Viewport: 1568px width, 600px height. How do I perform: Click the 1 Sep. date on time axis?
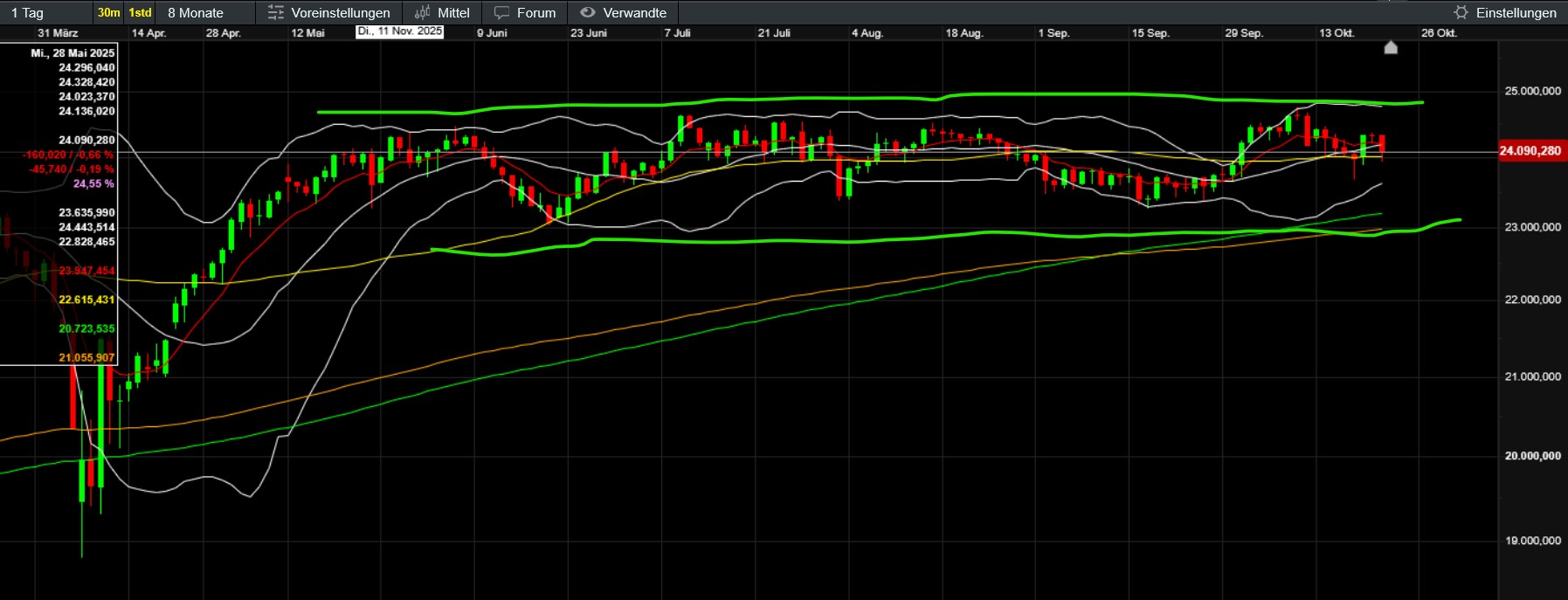(1053, 33)
